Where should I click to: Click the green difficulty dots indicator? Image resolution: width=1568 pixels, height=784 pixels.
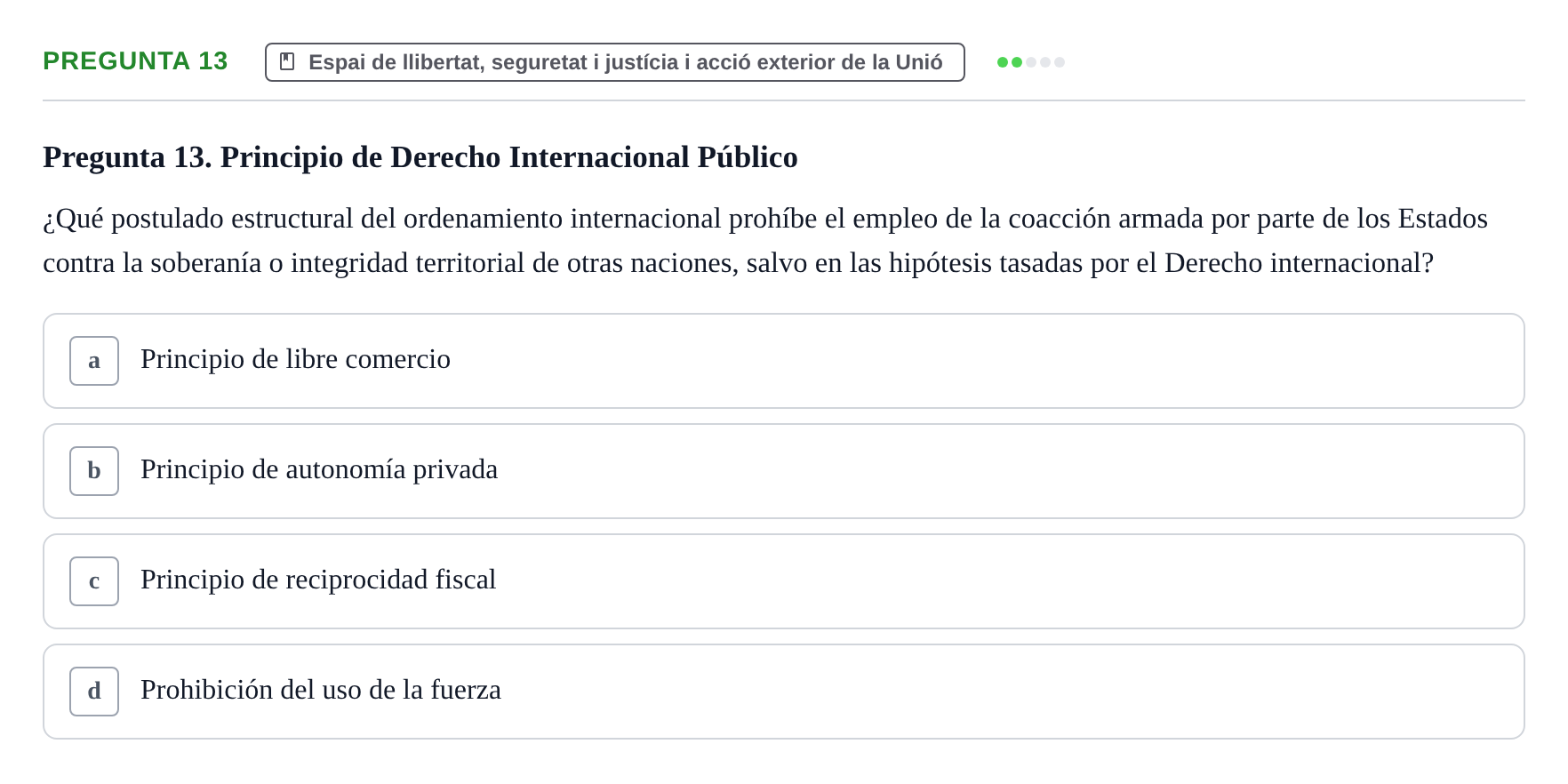pyautogui.click(x=1031, y=62)
